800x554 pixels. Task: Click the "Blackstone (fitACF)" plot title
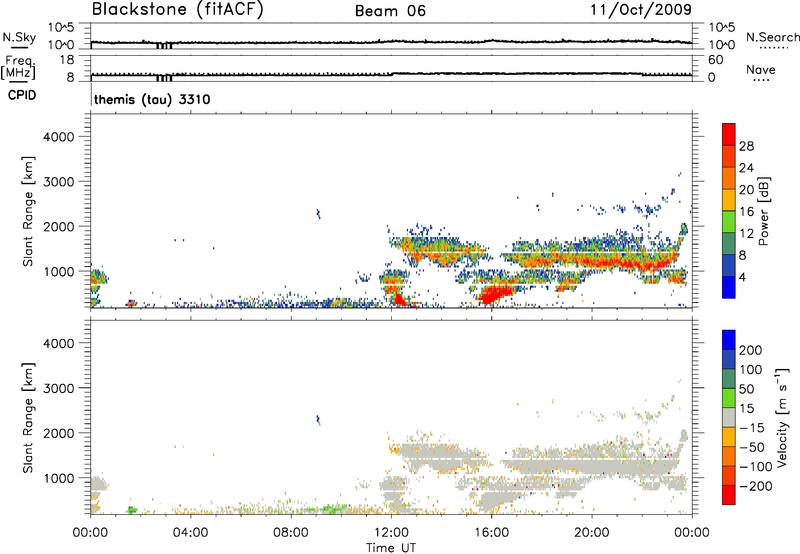click(x=178, y=10)
